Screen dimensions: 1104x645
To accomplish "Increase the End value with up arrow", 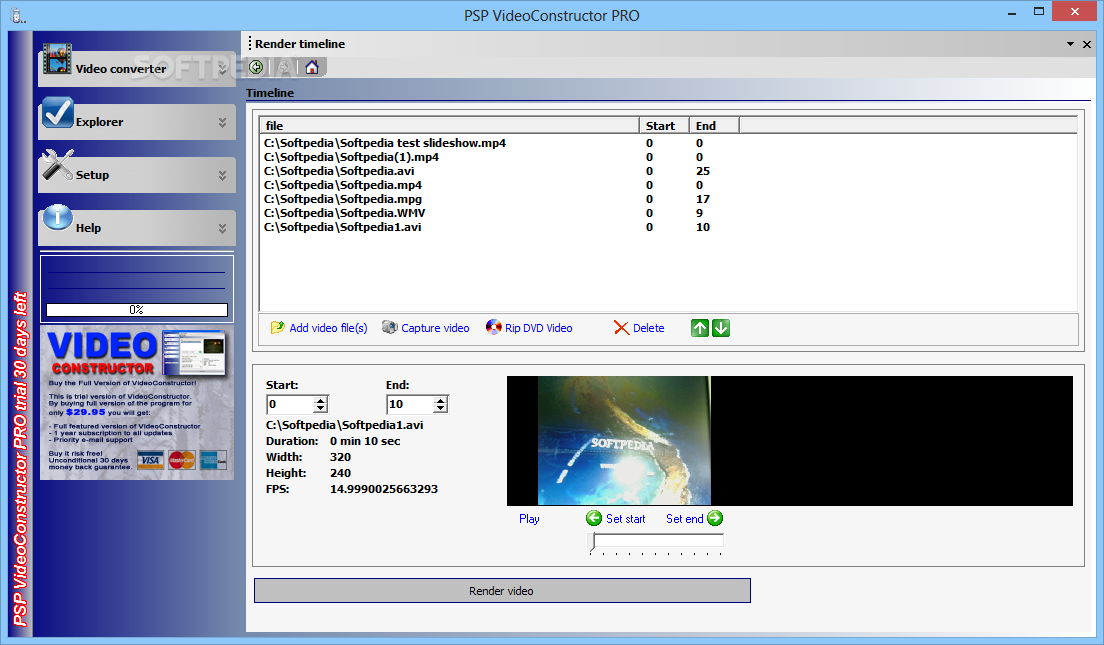I will coord(440,401).
